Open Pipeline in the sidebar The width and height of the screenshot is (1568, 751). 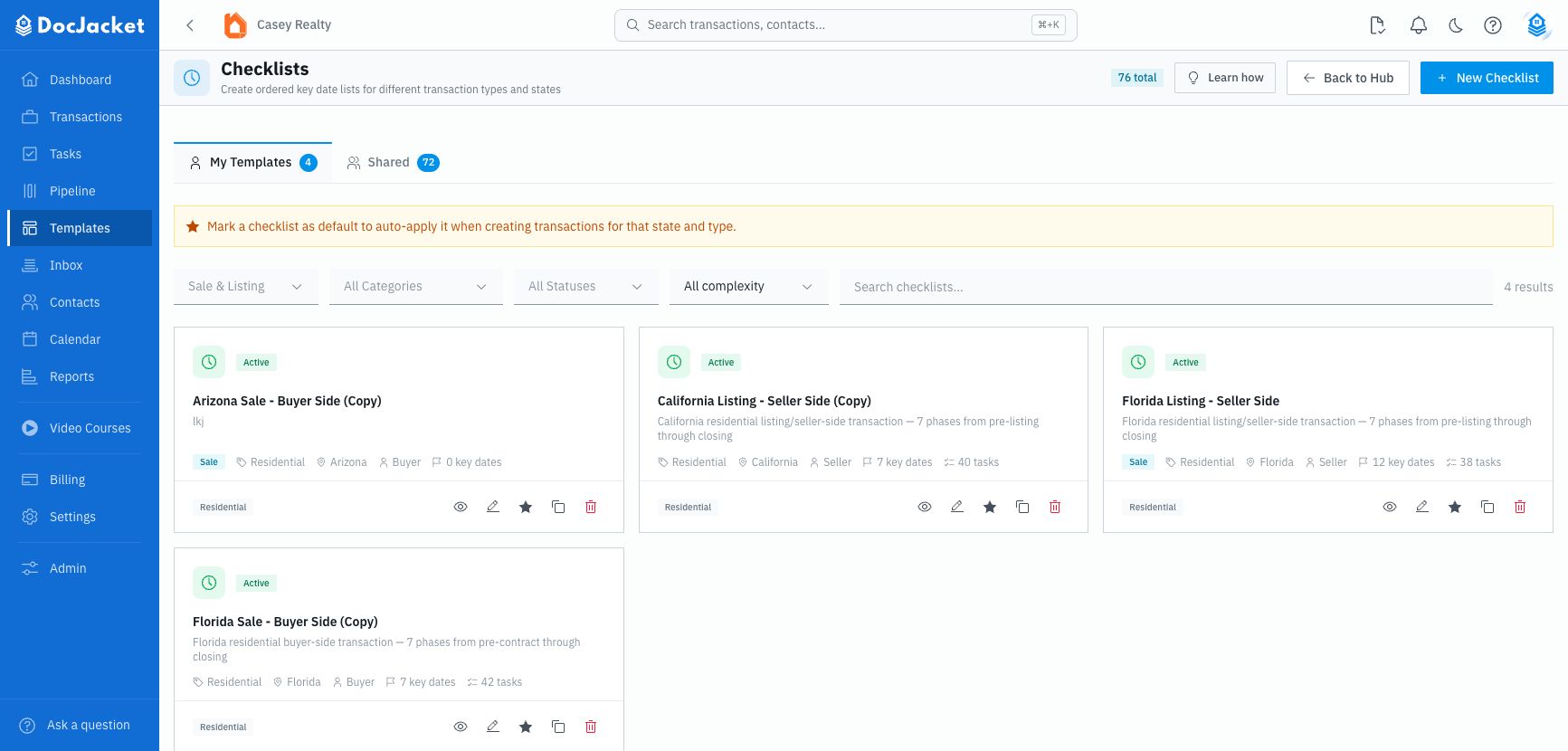point(80,191)
